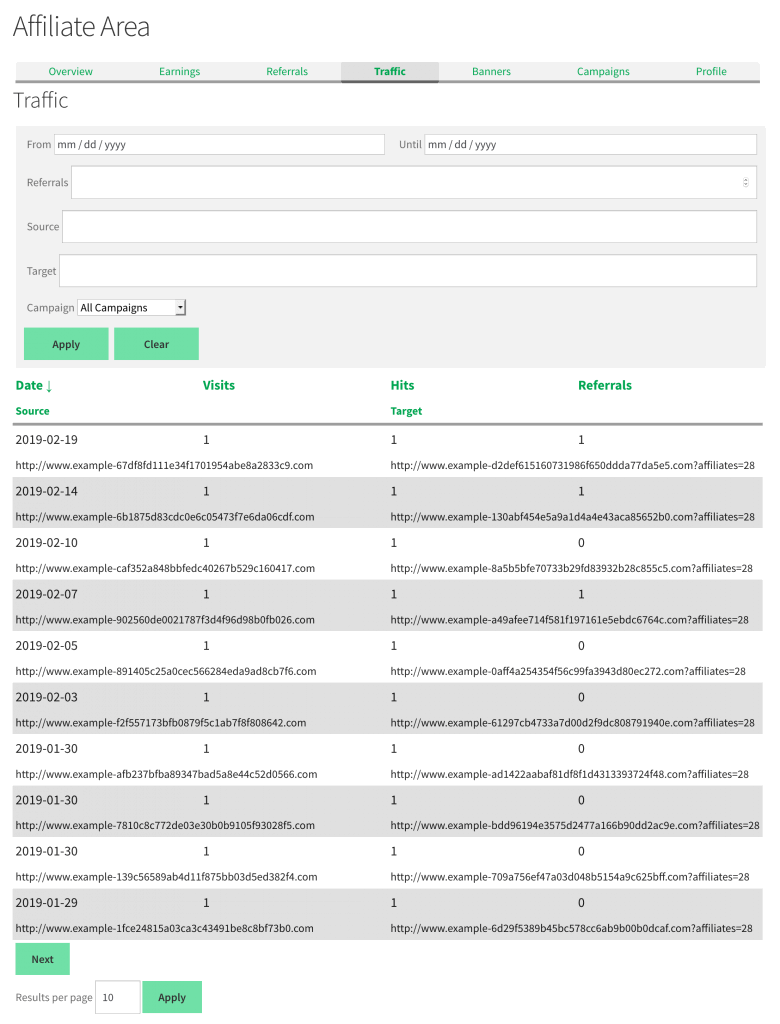Select target URL starting example-709a756e

[570, 877]
